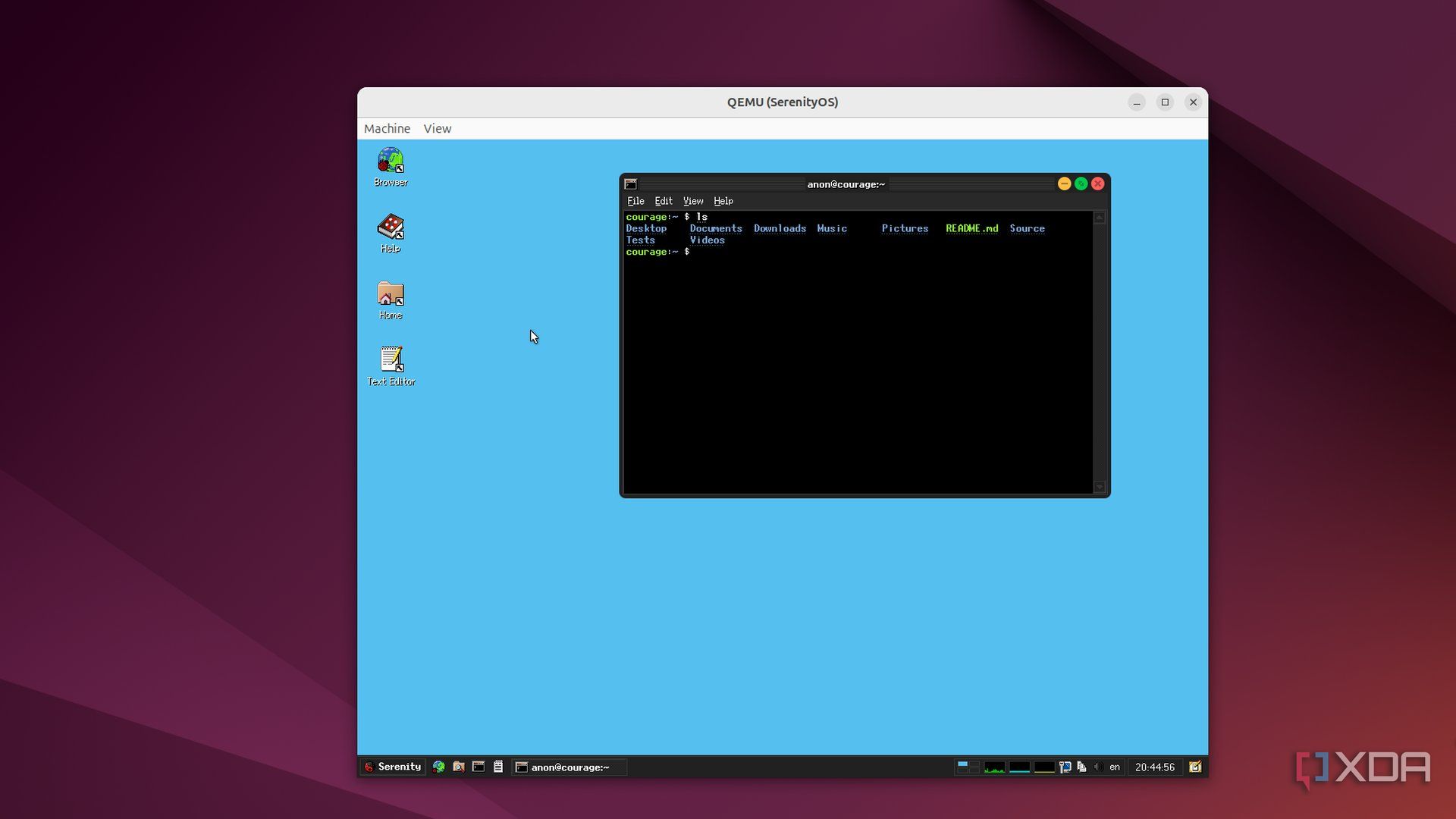Open the terminal File menu
The width and height of the screenshot is (1456, 819).
click(x=635, y=201)
